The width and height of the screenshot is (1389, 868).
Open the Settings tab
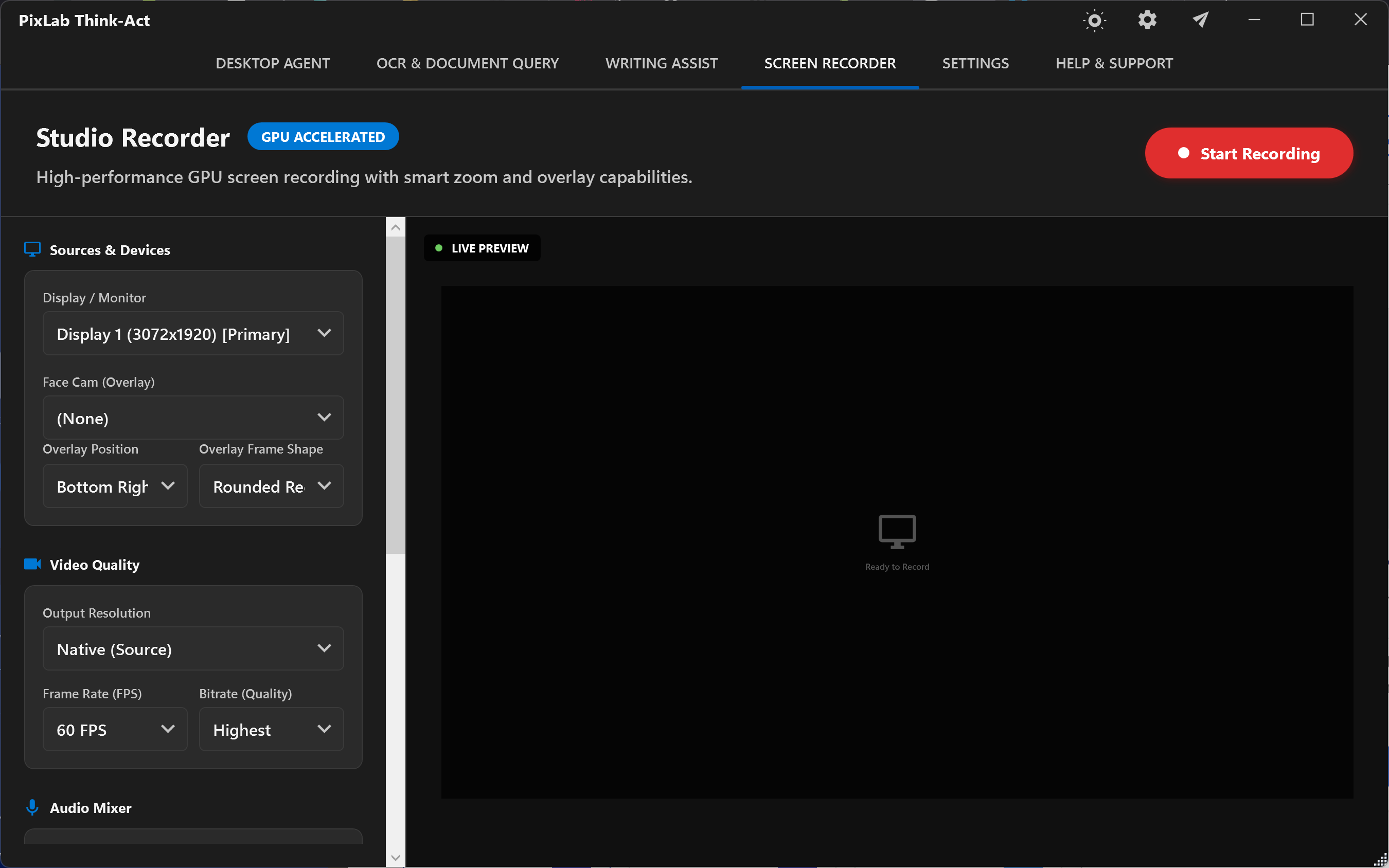(975, 63)
